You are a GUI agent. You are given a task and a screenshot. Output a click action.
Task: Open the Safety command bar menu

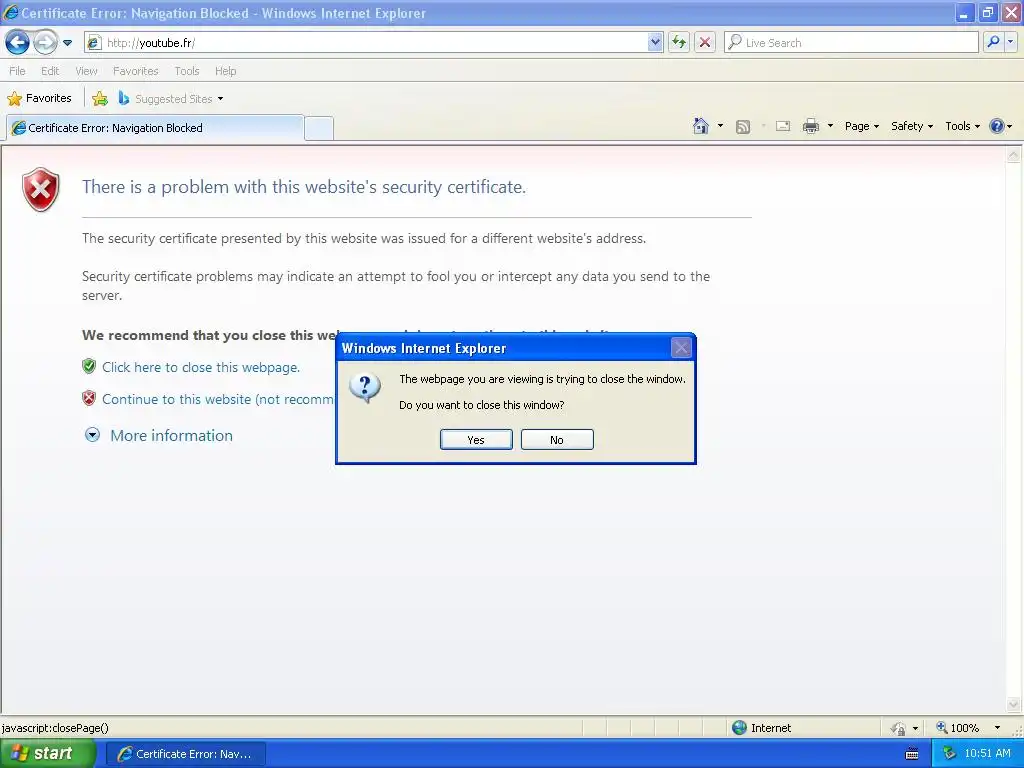(912, 126)
